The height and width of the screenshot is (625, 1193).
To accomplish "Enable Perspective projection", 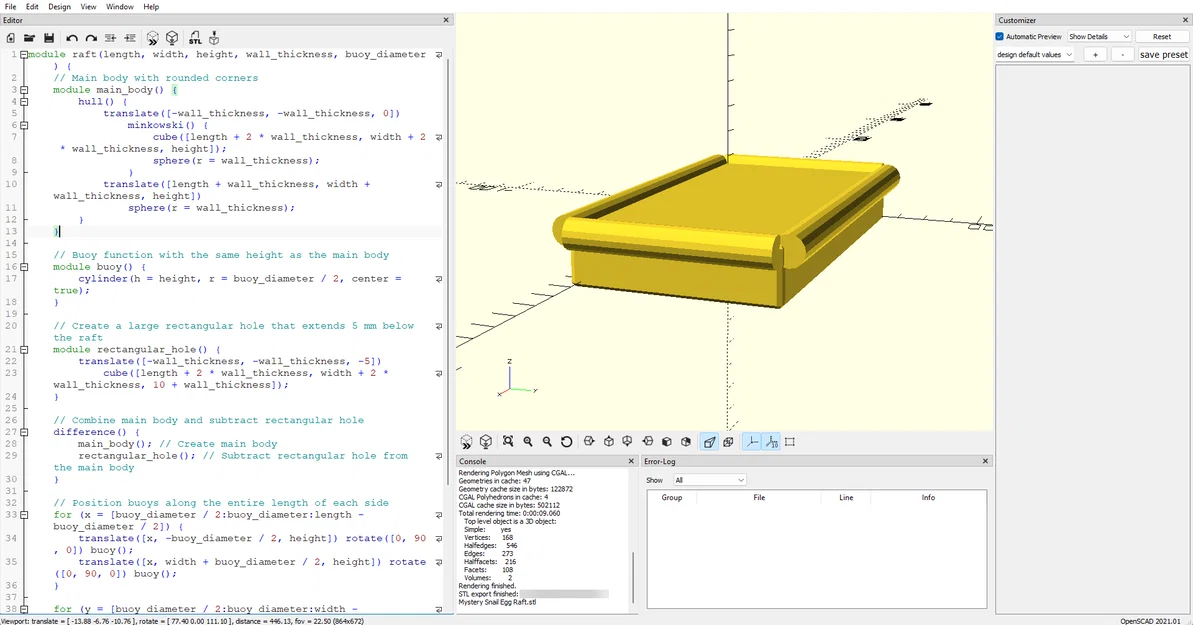I will 709,442.
